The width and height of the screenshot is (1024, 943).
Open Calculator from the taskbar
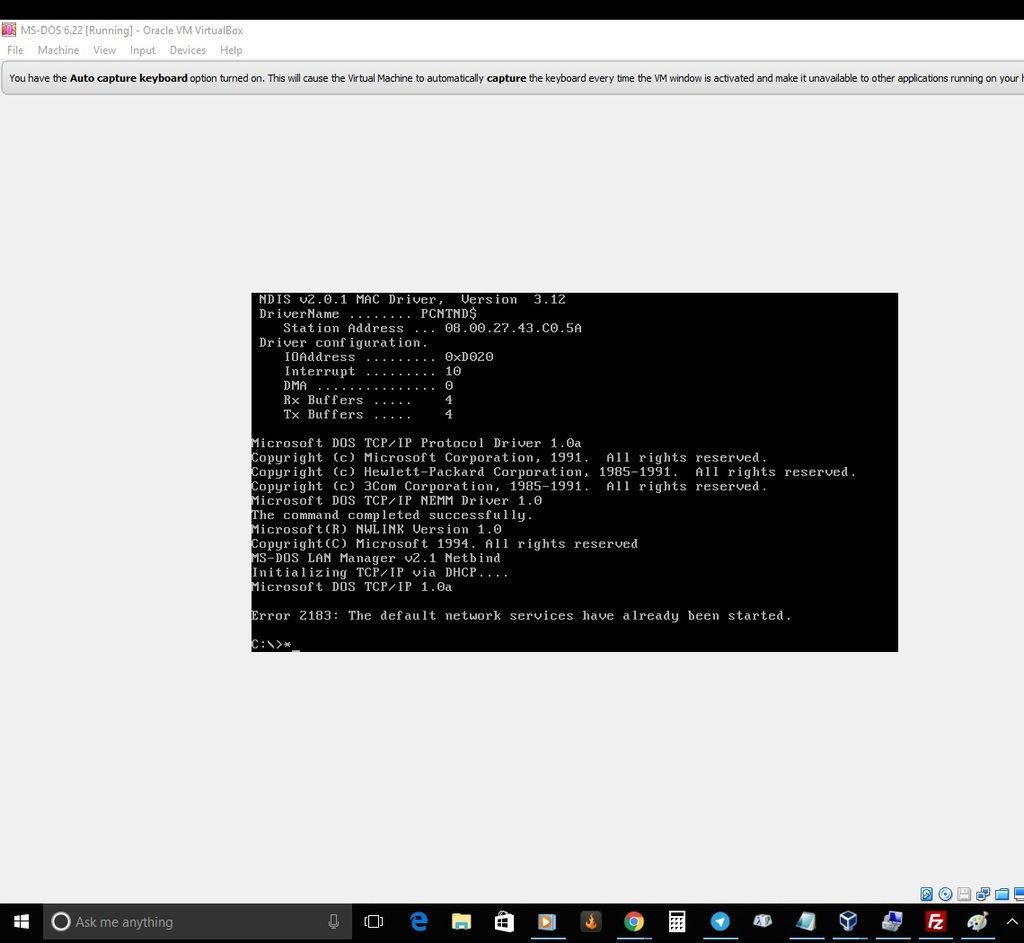(676, 922)
